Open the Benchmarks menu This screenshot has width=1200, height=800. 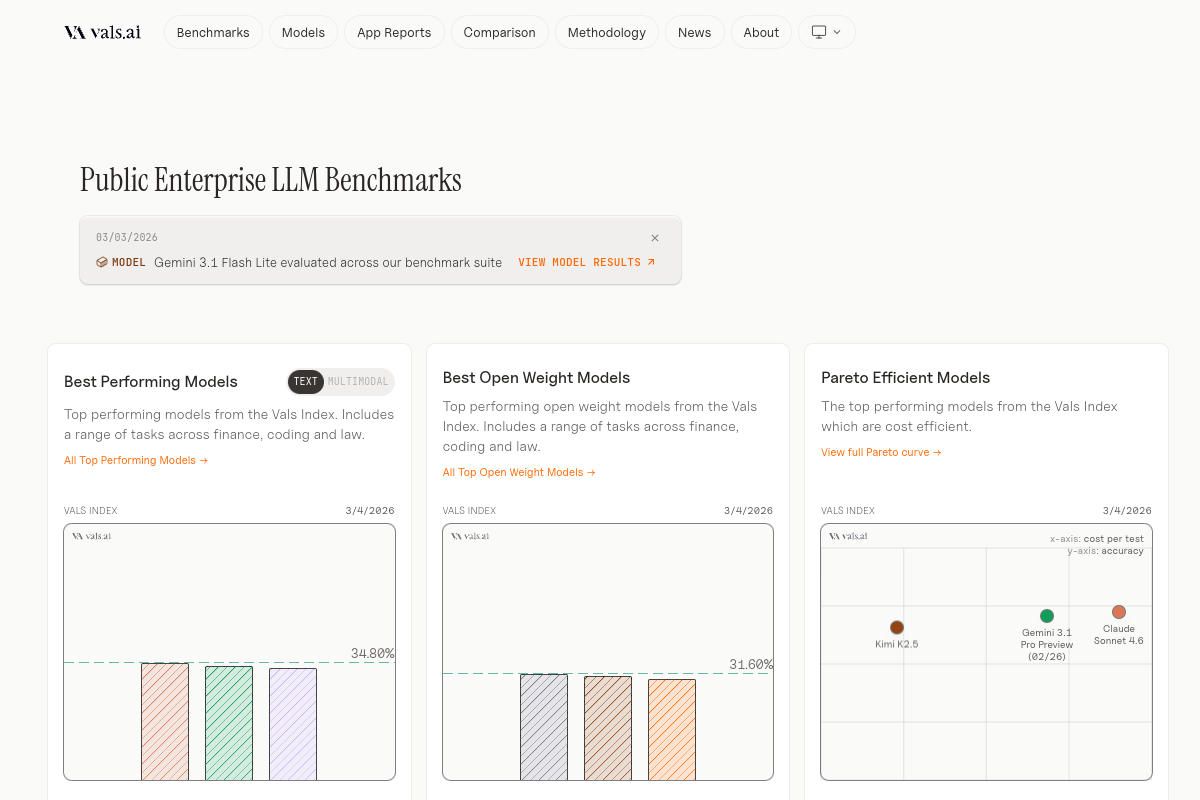click(x=213, y=32)
